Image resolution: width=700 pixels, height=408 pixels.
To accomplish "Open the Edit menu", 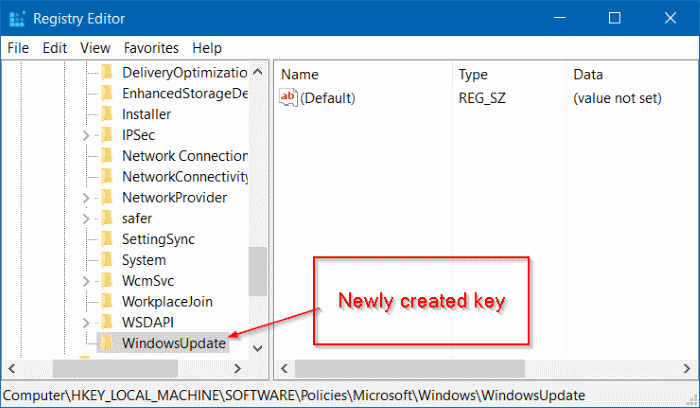I will click(x=54, y=48).
